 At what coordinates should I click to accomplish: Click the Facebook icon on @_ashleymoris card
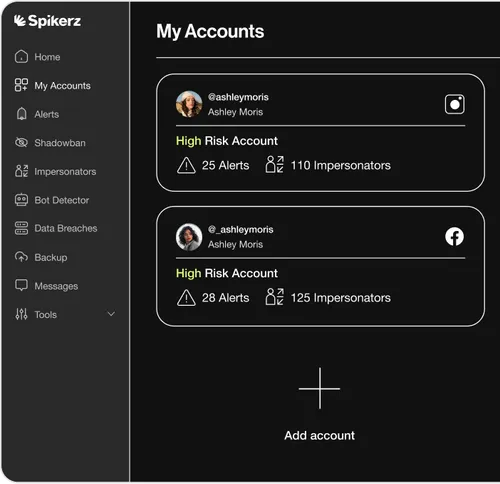[455, 237]
